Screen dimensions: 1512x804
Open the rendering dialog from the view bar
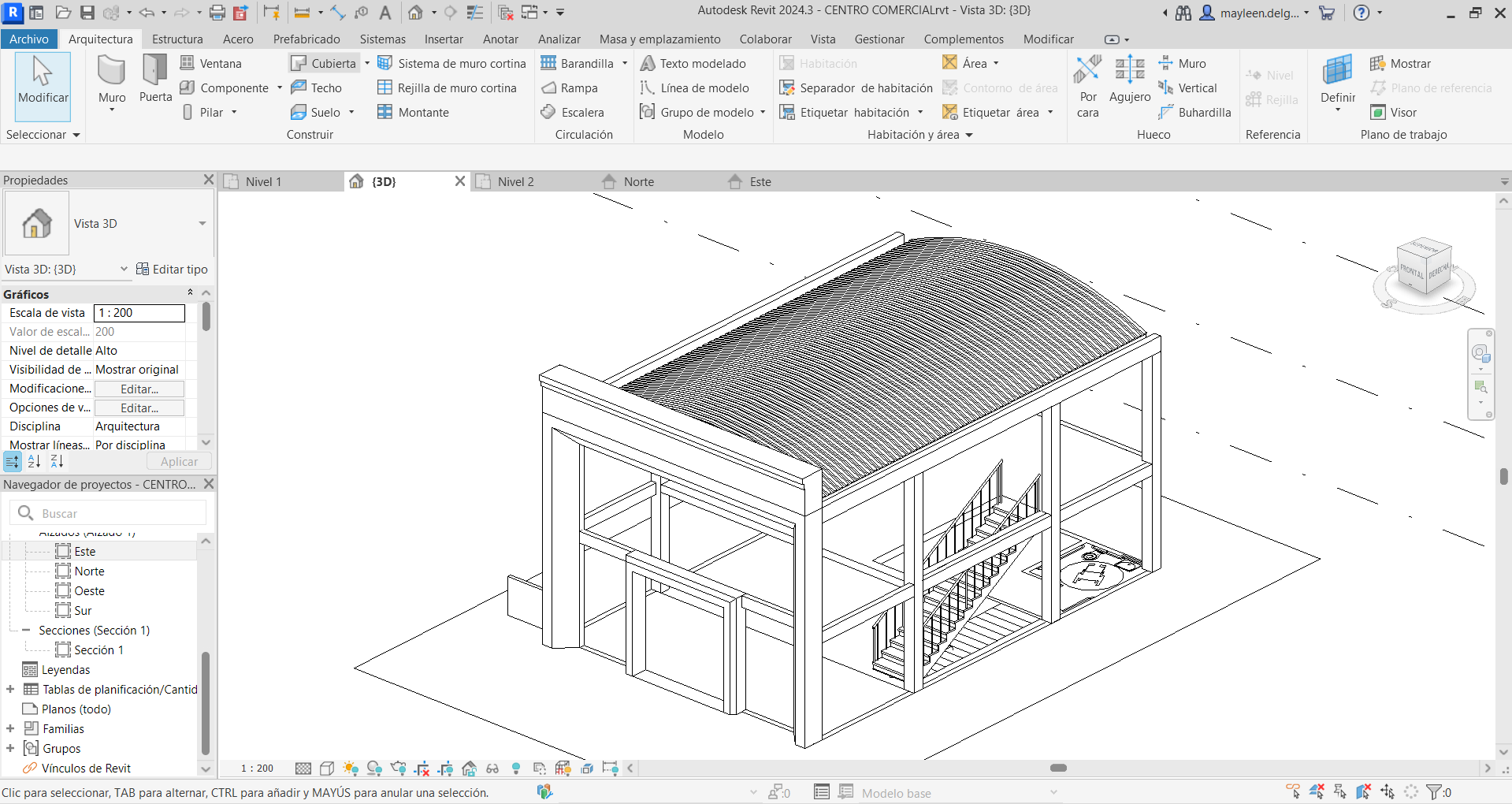[398, 768]
